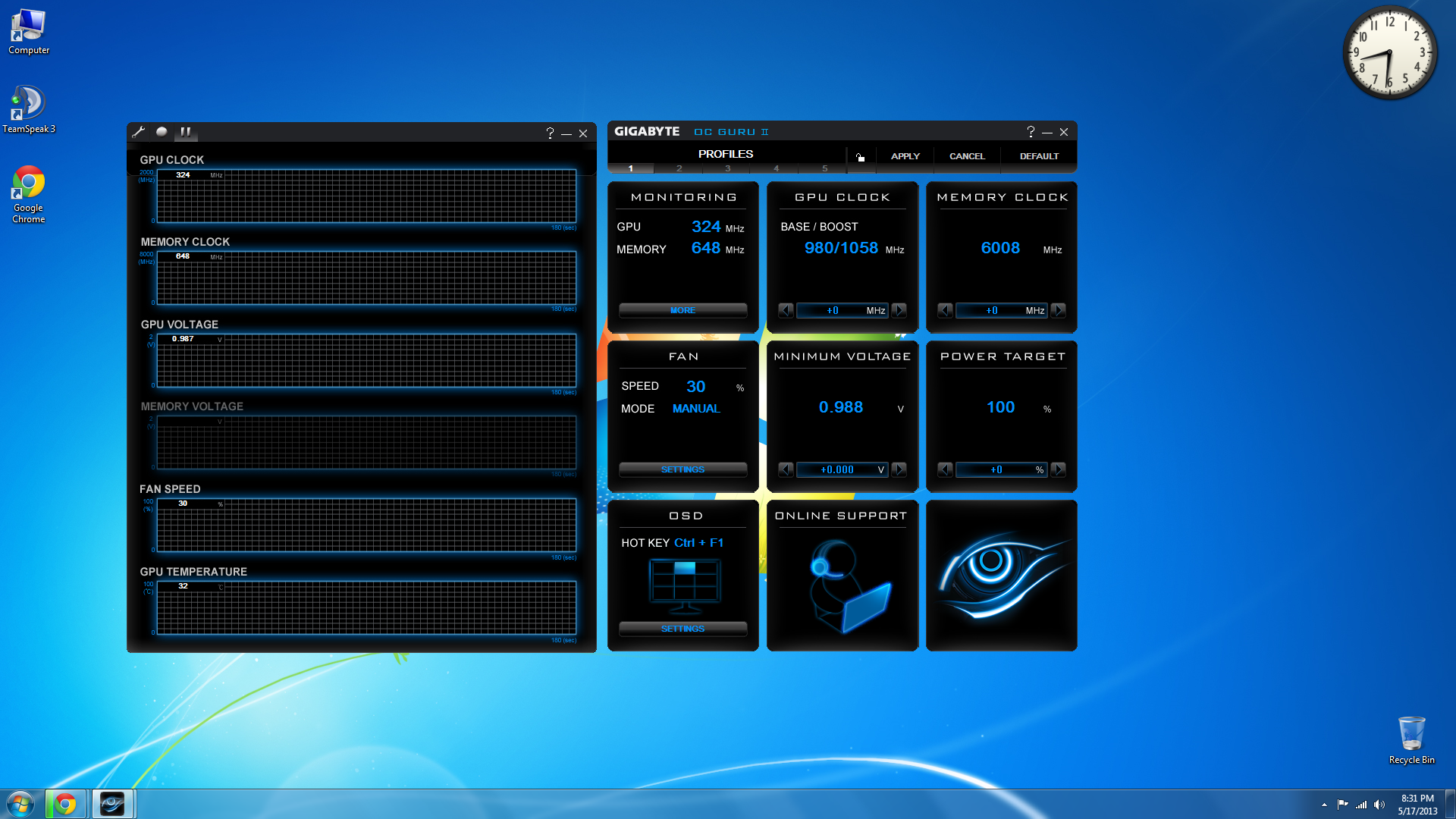
Task: Raise minimum voltage with right arrow
Action: tap(899, 469)
